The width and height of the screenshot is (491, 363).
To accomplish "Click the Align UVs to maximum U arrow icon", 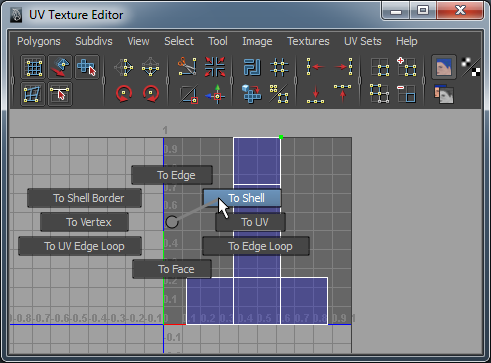I will tap(343, 67).
